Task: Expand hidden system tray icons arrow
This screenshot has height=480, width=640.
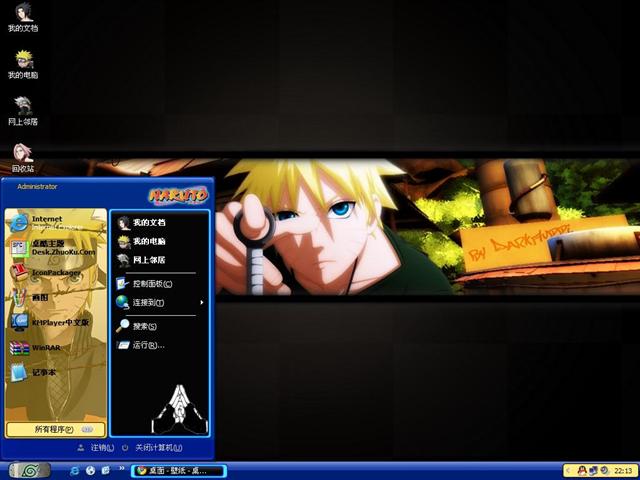Action: tap(568, 471)
